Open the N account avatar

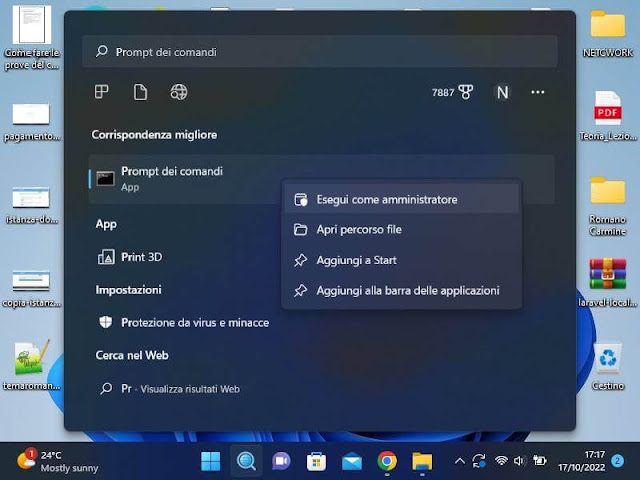click(x=502, y=92)
